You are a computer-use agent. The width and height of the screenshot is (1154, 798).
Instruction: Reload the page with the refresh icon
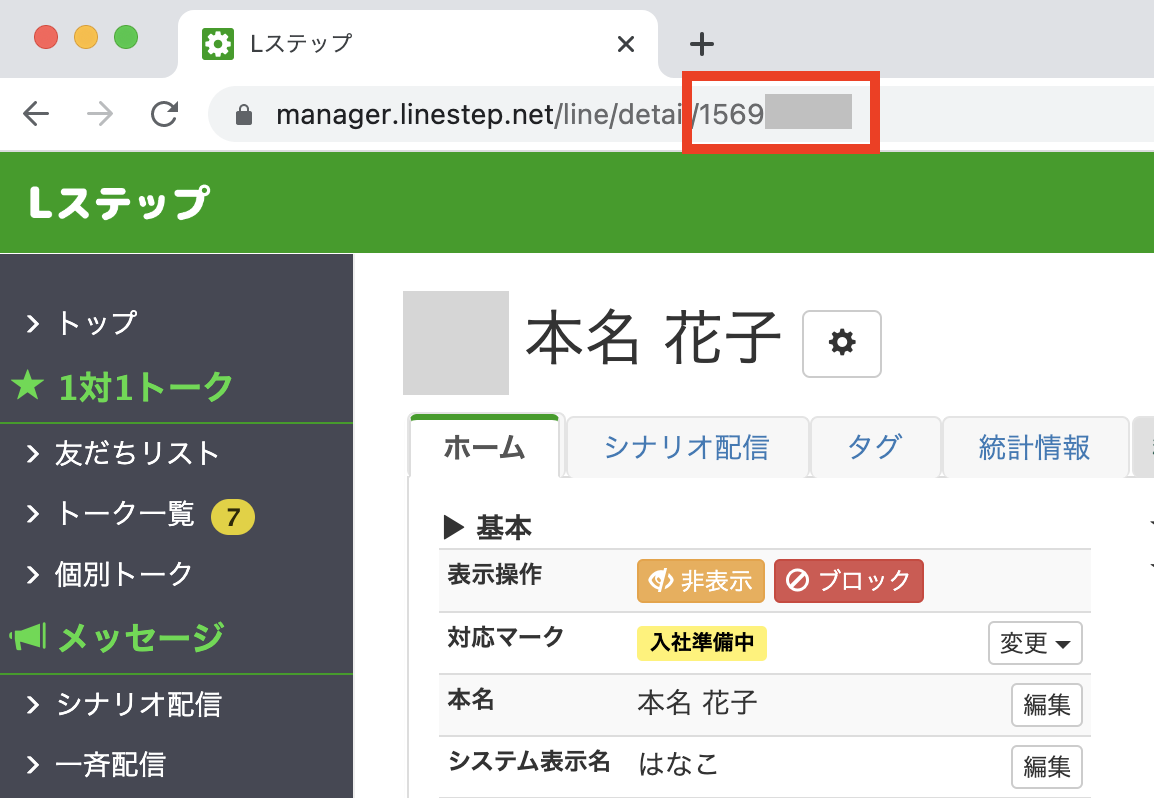tap(164, 114)
